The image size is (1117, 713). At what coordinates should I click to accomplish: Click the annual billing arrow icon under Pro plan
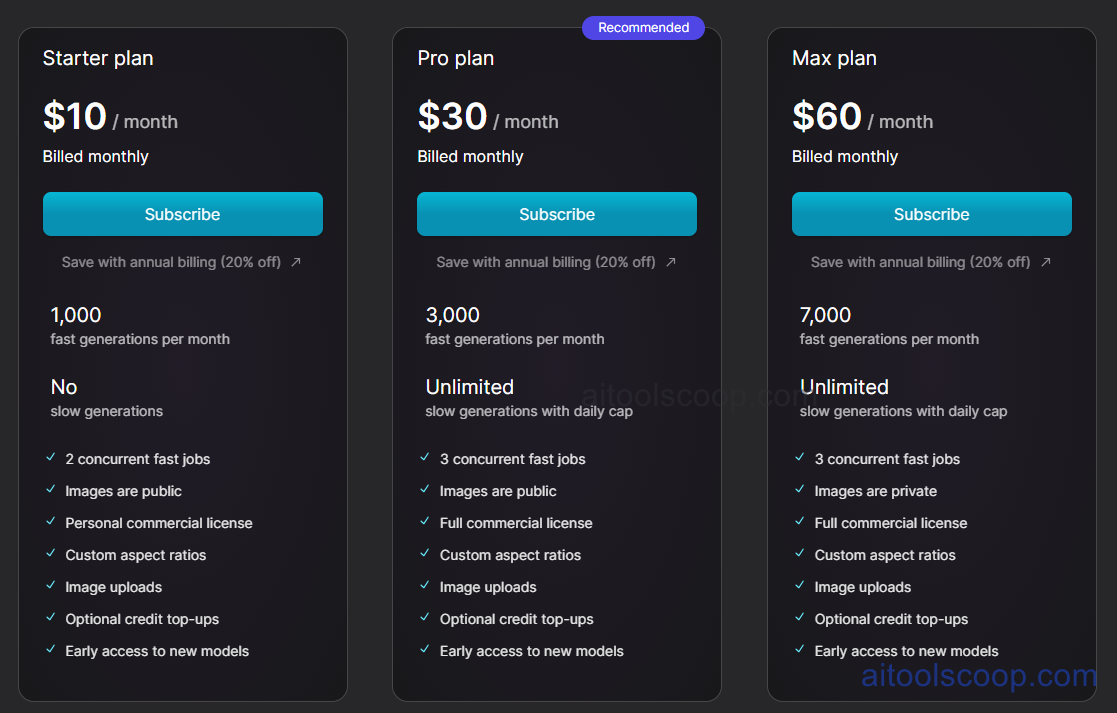tap(671, 262)
